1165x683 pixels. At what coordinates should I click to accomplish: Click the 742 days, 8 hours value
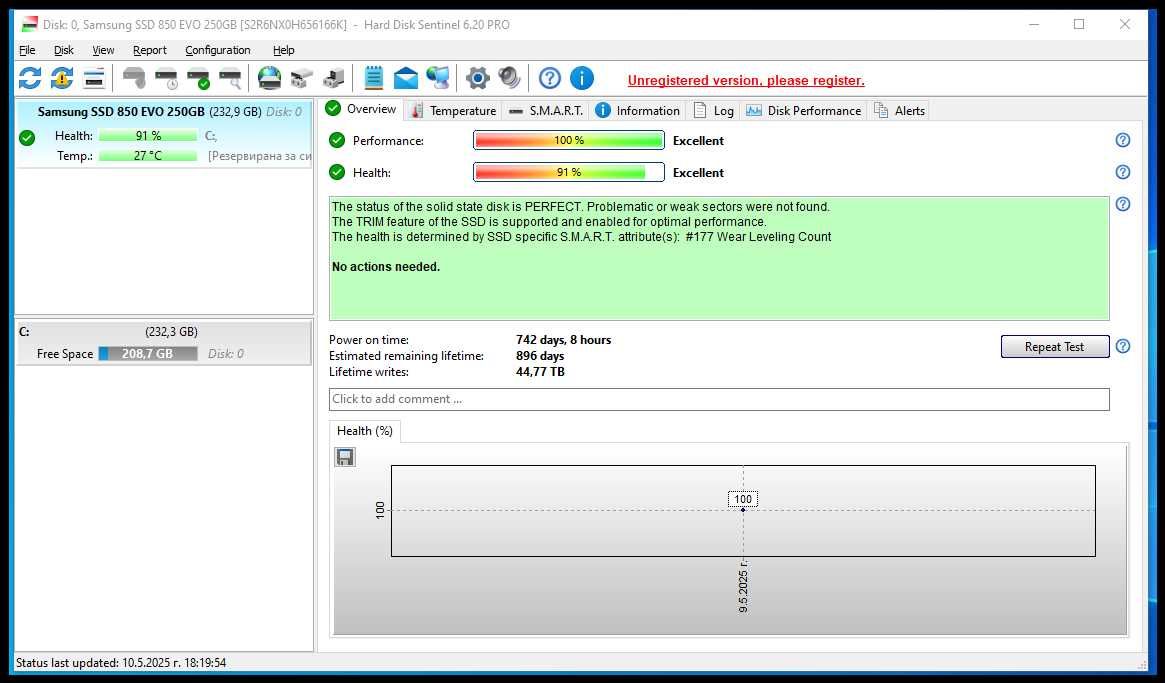tap(563, 340)
